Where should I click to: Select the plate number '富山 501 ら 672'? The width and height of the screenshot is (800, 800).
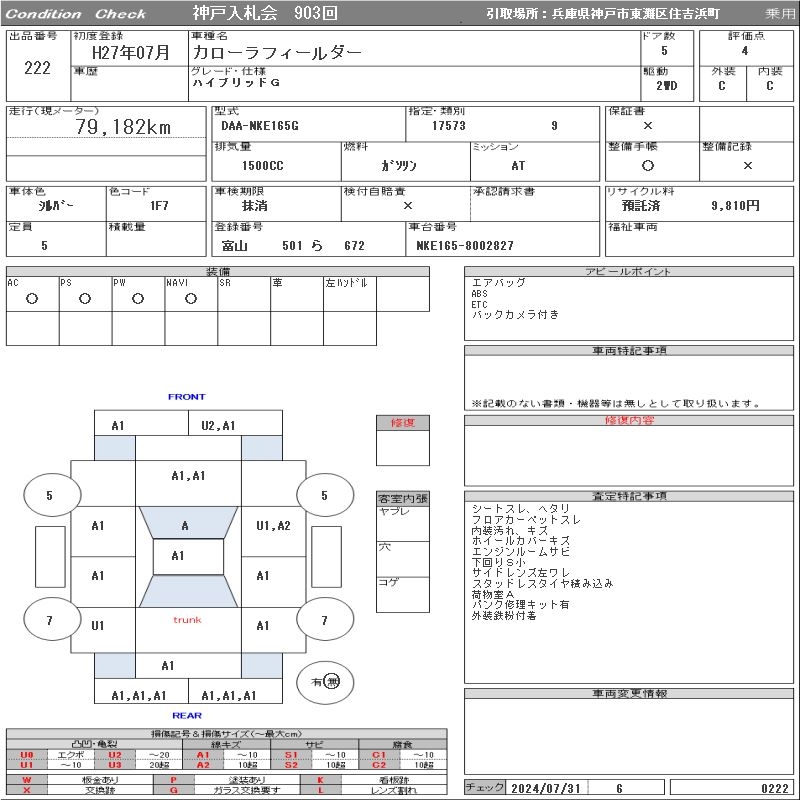[293, 246]
